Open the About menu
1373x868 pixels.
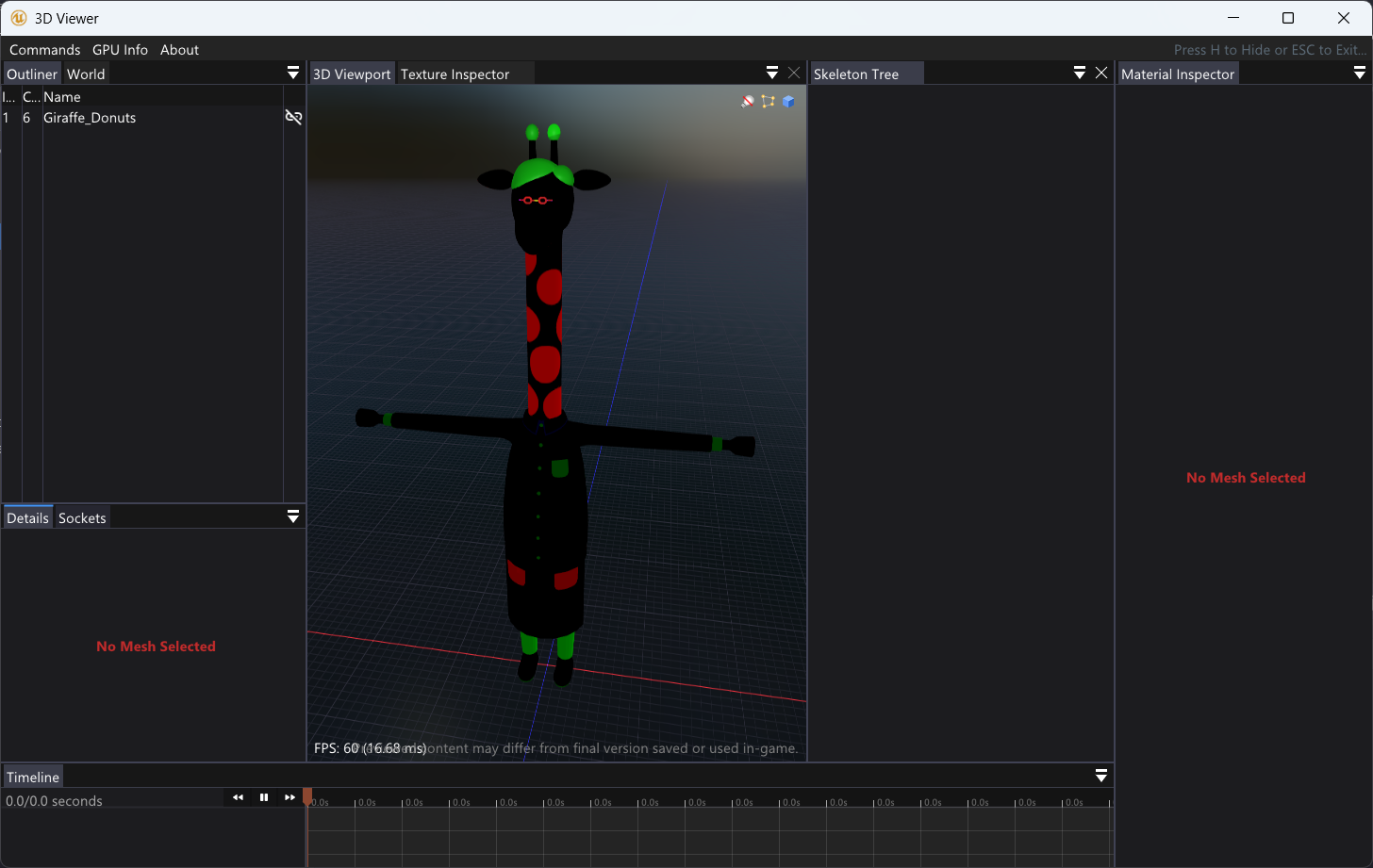pos(179,50)
